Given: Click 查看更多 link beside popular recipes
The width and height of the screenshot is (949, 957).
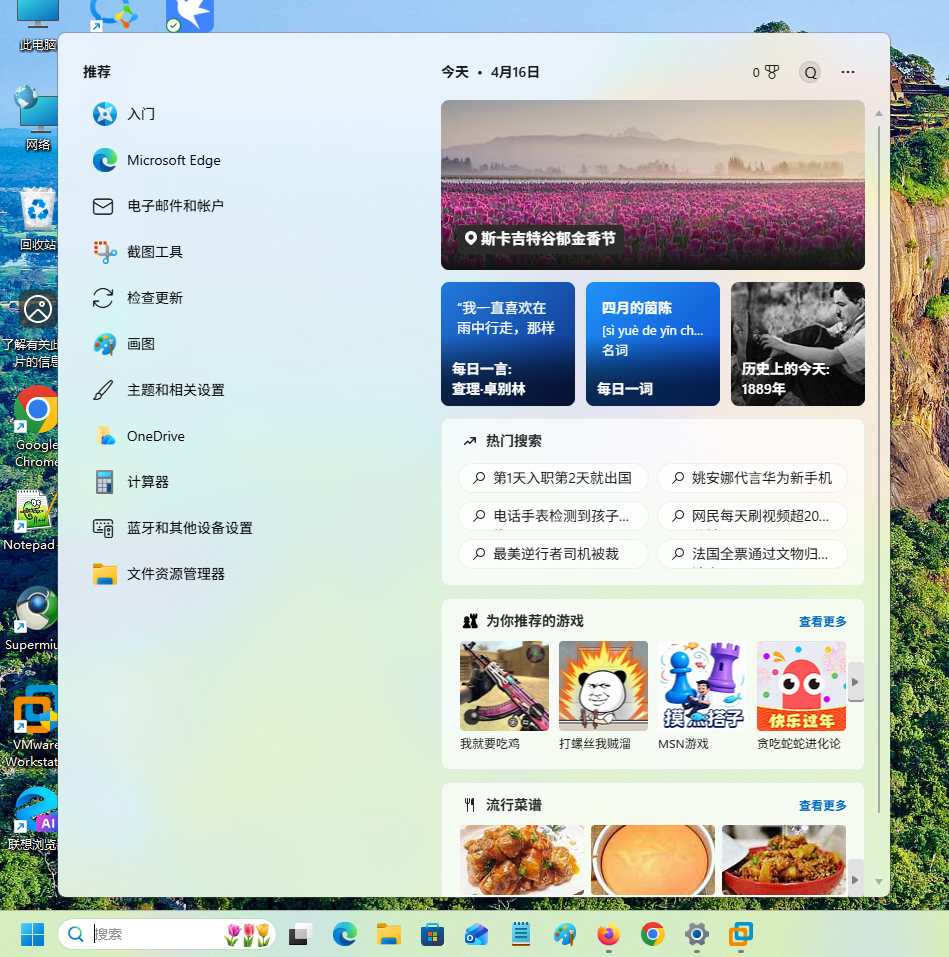Looking at the screenshot, I should point(822,806).
